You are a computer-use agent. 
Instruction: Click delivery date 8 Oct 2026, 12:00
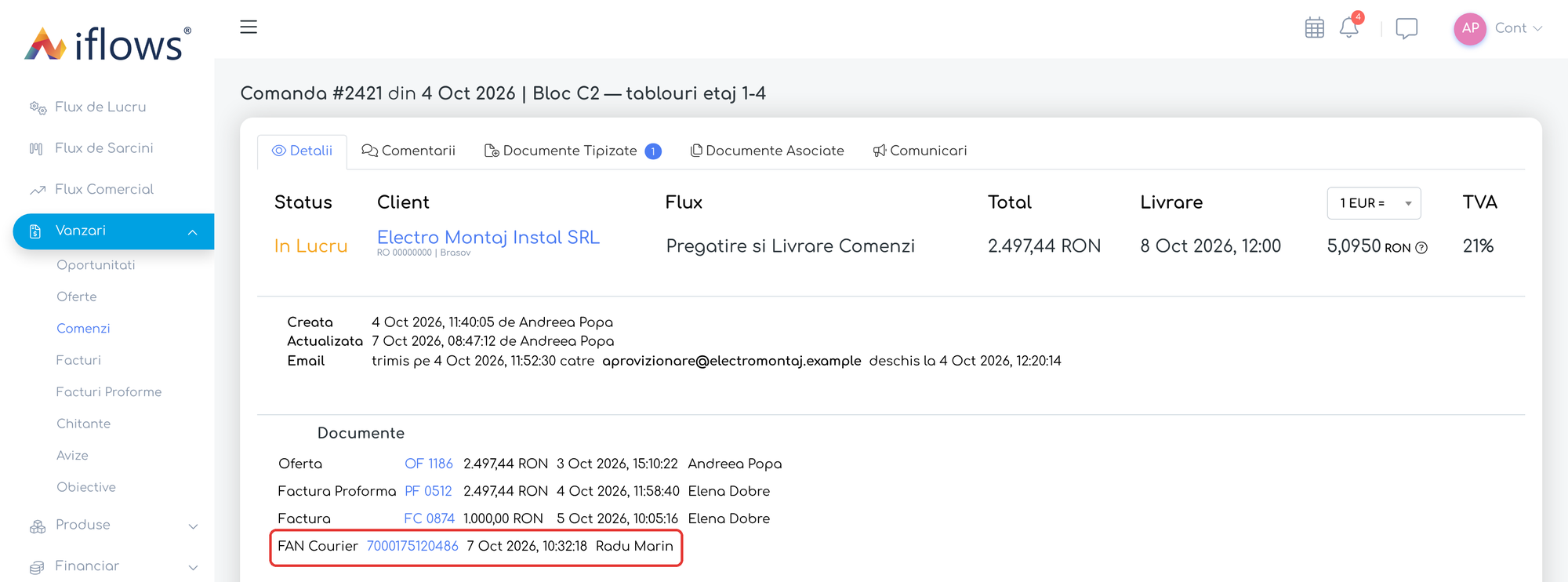(x=1210, y=246)
